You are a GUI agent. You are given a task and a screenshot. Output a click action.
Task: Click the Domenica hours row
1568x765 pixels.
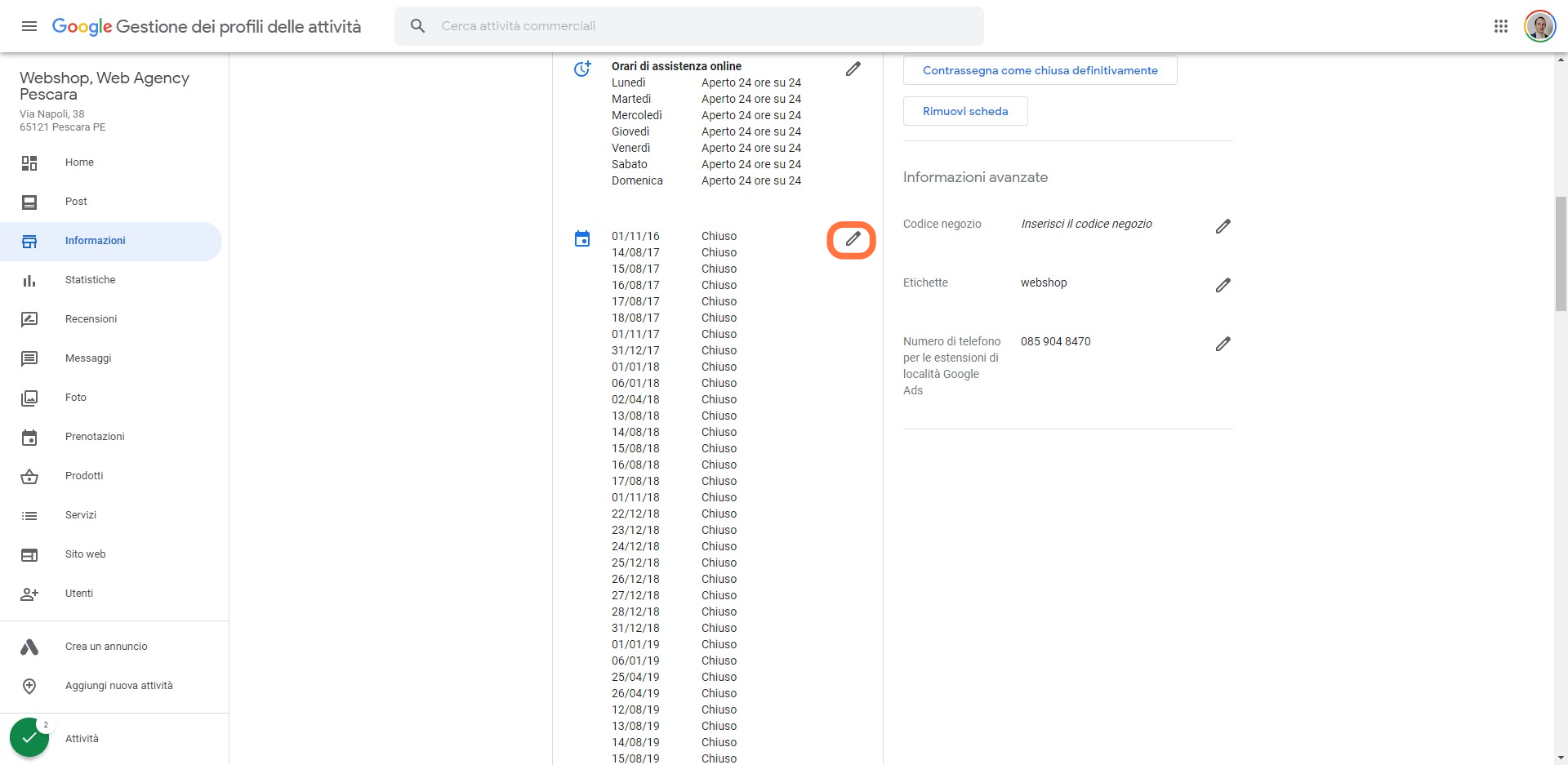[x=706, y=180]
